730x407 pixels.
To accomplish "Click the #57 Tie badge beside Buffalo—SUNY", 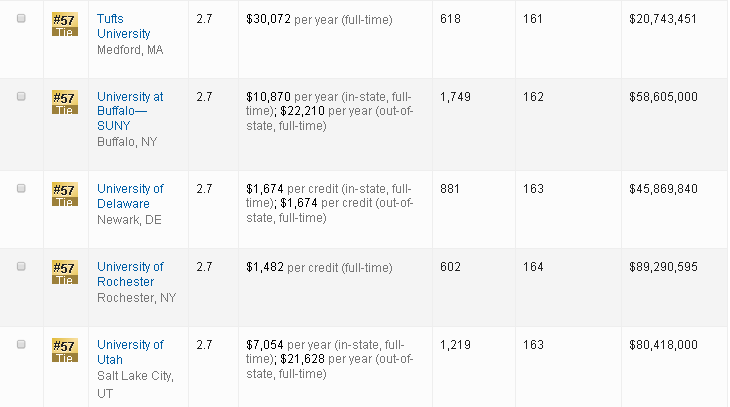I will click(x=64, y=102).
